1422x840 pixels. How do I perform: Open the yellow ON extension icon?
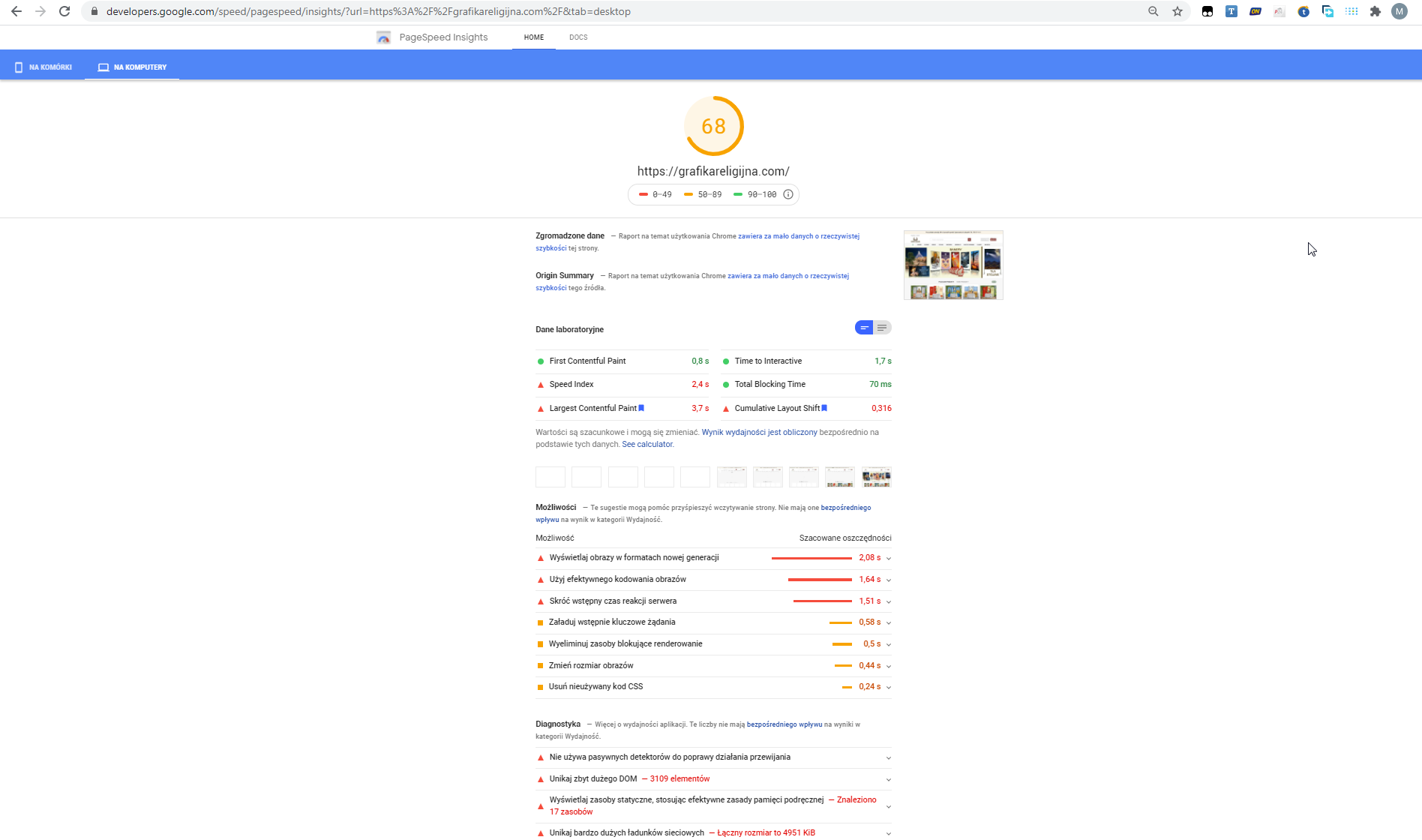[x=1255, y=11]
